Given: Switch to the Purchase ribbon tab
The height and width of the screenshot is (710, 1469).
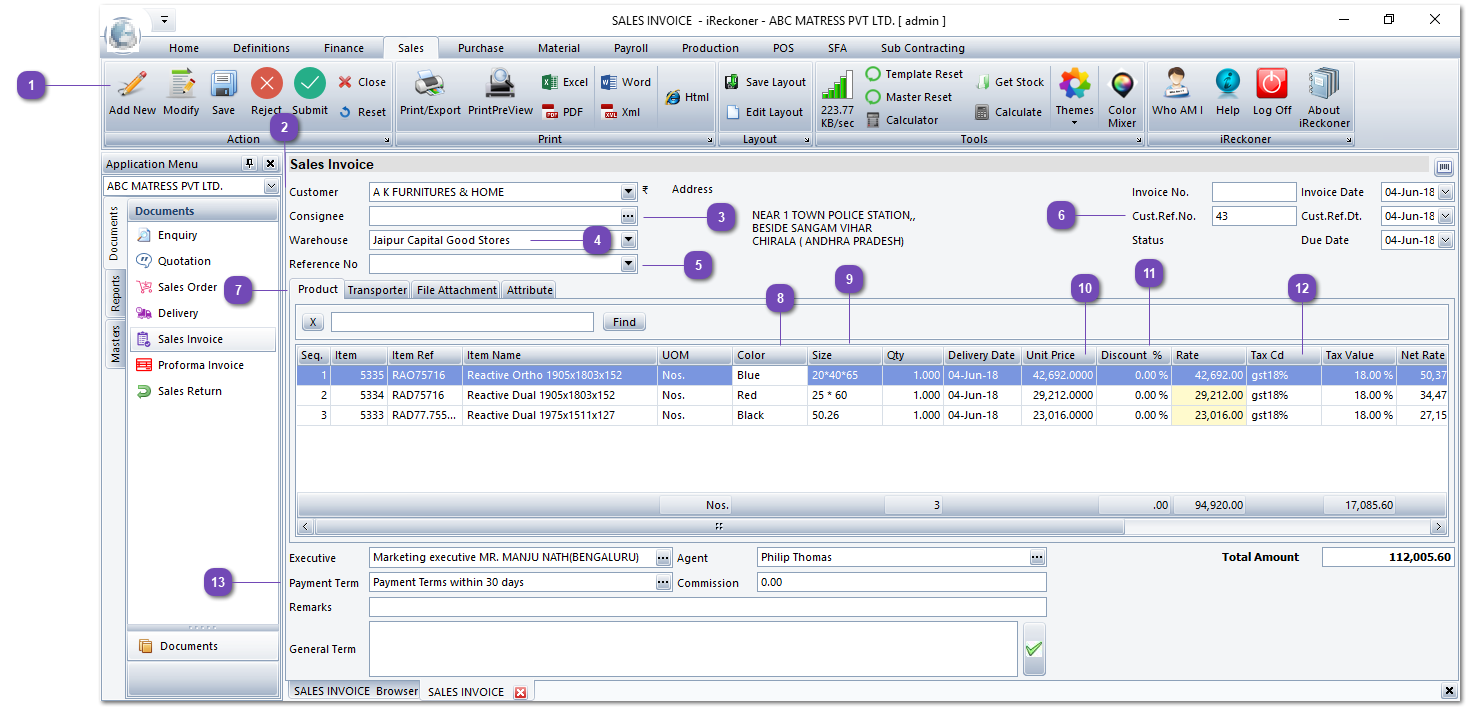Looking at the screenshot, I should 480,48.
